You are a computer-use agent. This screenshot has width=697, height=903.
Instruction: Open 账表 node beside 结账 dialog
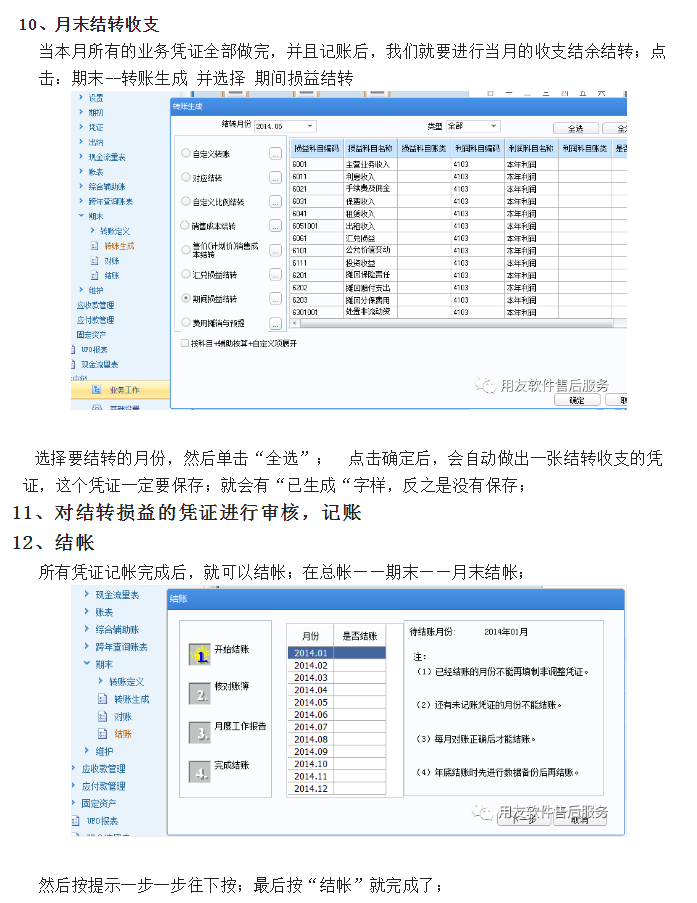[104, 612]
